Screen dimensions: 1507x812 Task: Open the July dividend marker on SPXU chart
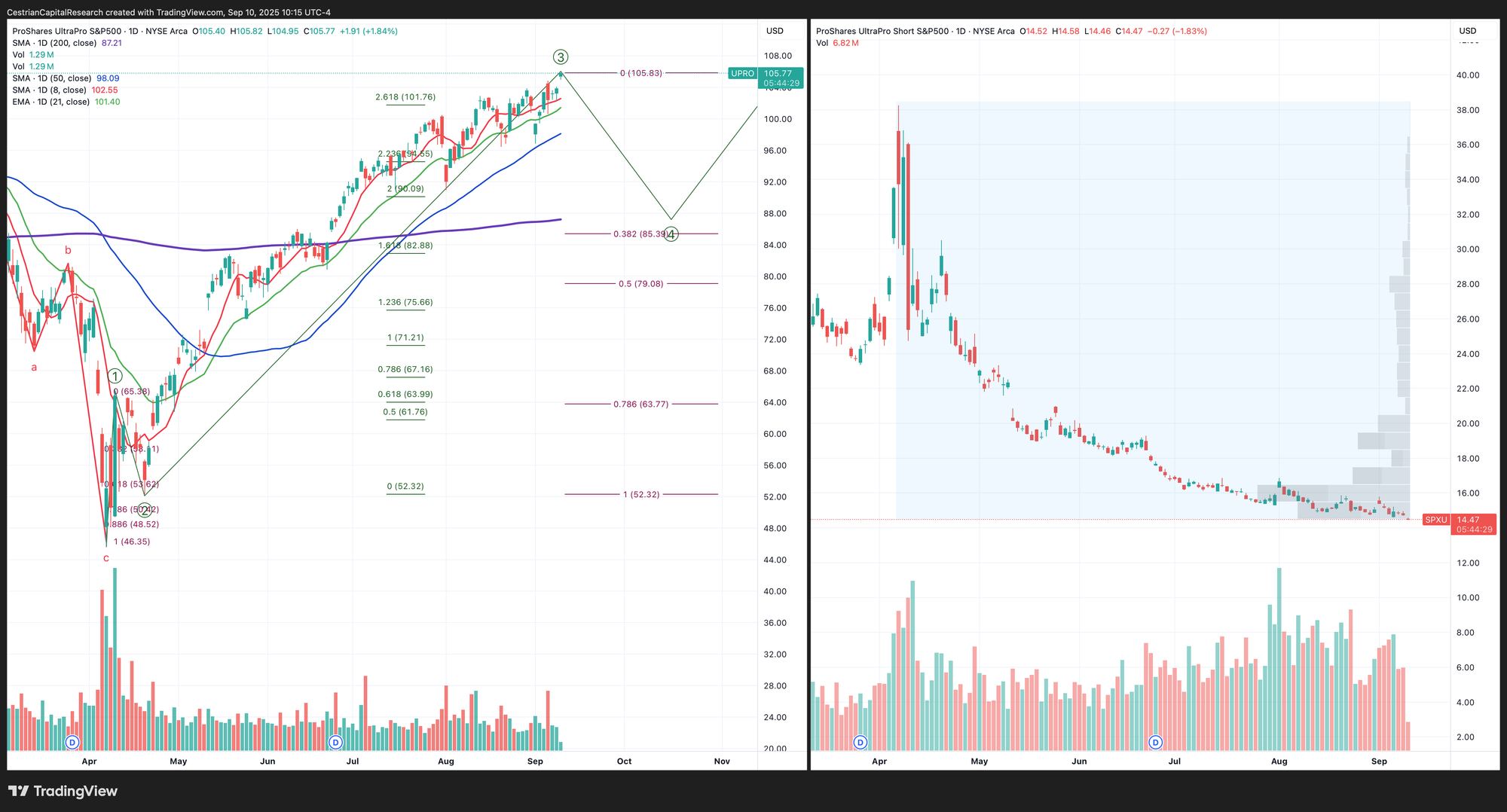(x=1156, y=743)
